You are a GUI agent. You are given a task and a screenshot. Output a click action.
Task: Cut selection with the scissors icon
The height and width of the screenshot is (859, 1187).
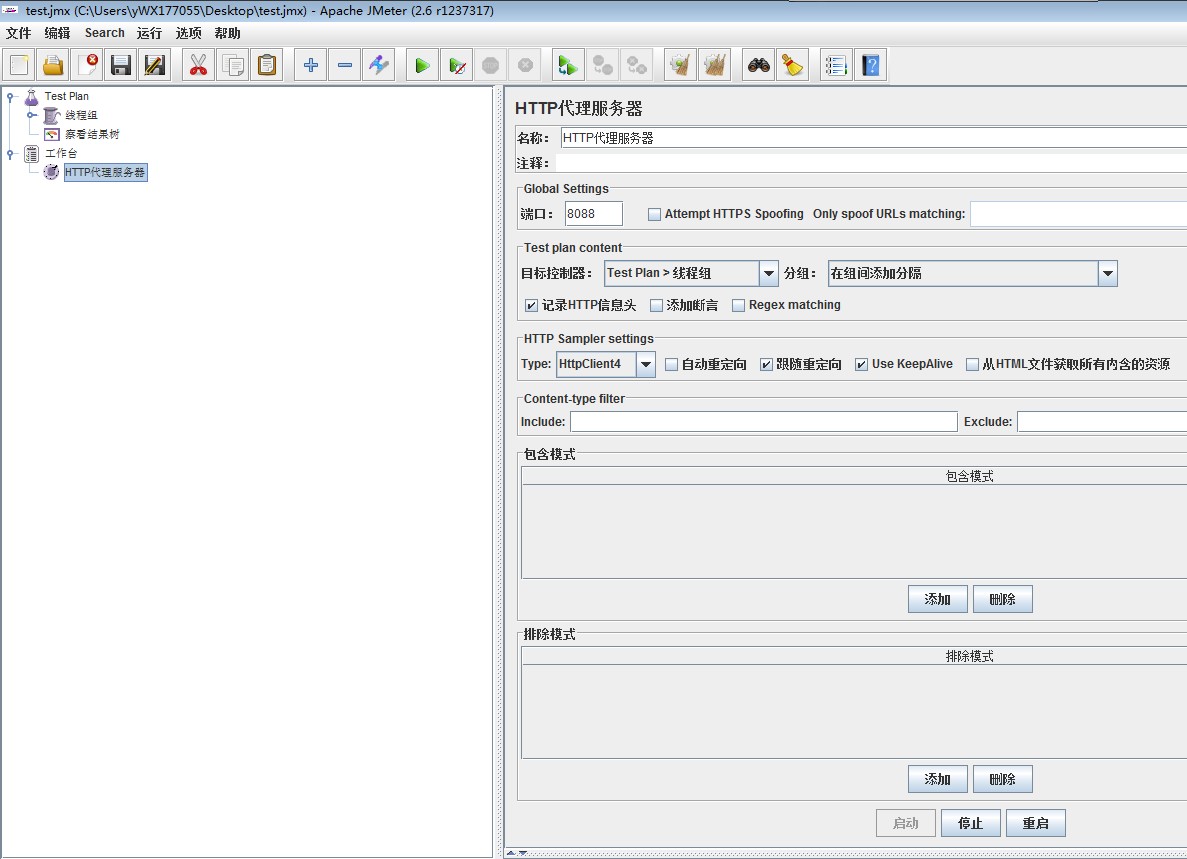pos(198,65)
